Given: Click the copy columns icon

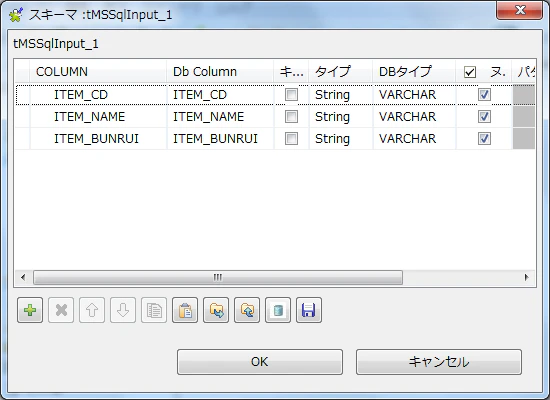Looking at the screenshot, I should 154,310.
